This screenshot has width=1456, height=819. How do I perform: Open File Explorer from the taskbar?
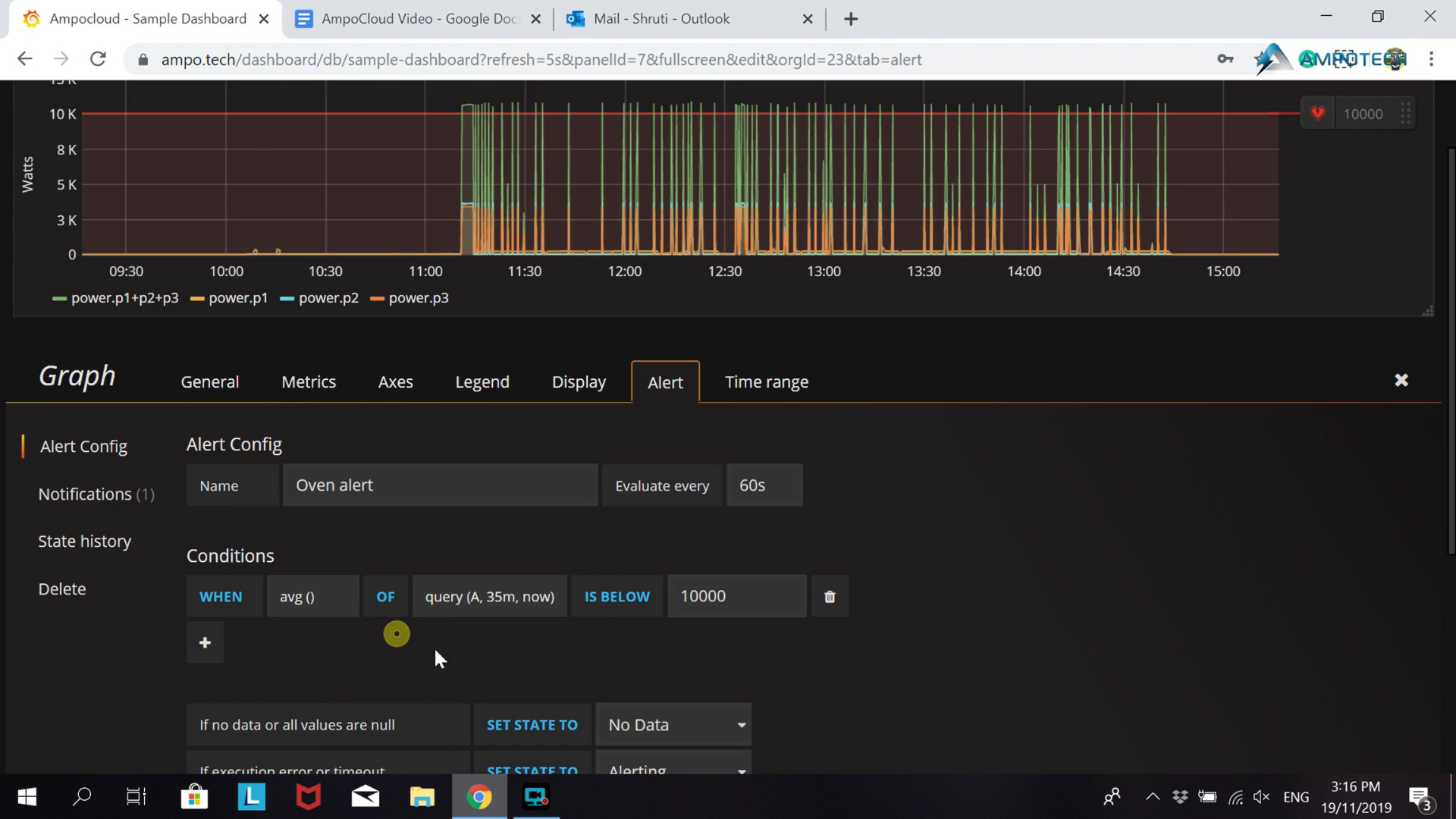422,797
